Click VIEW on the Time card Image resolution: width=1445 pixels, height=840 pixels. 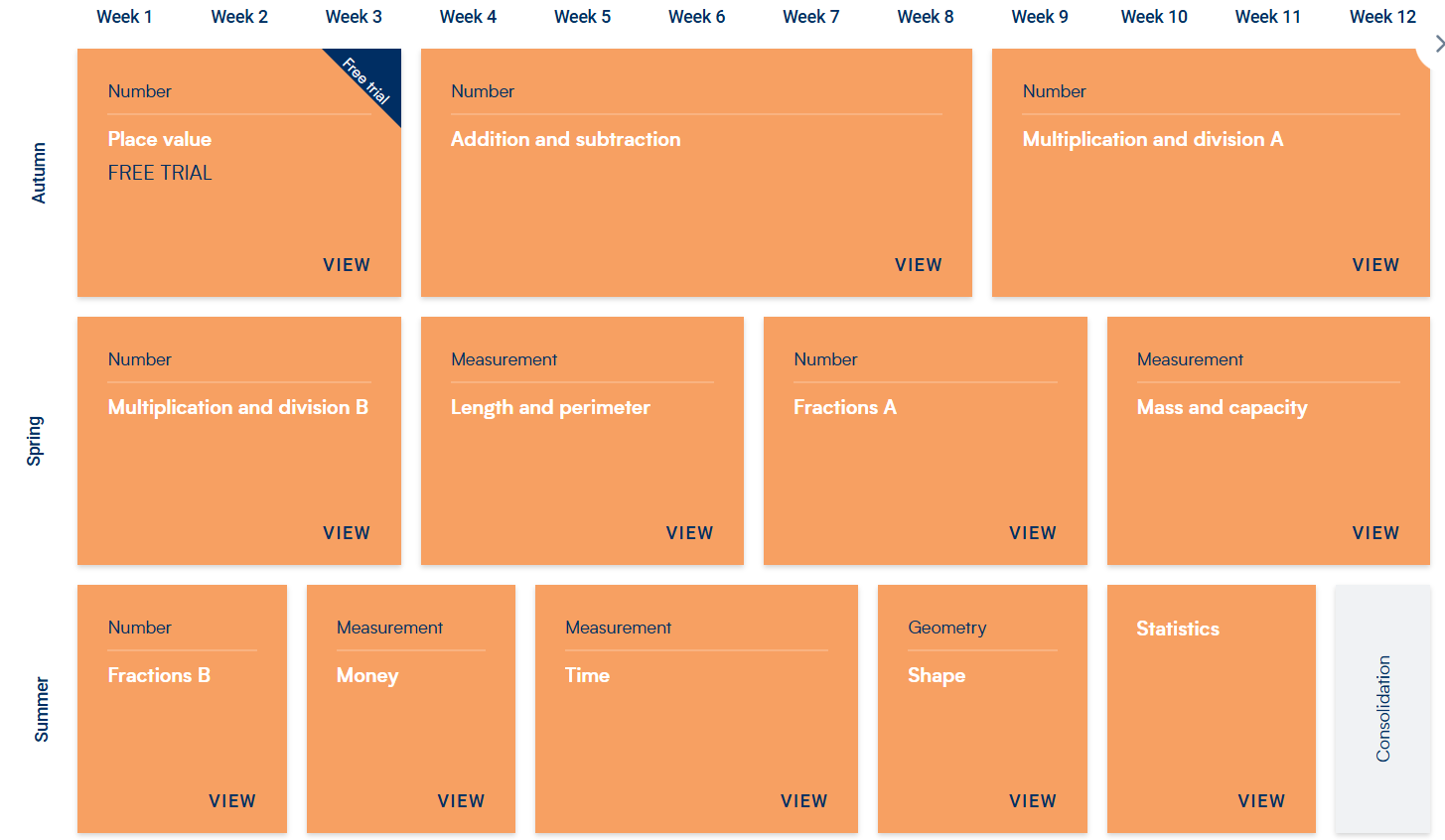803,801
